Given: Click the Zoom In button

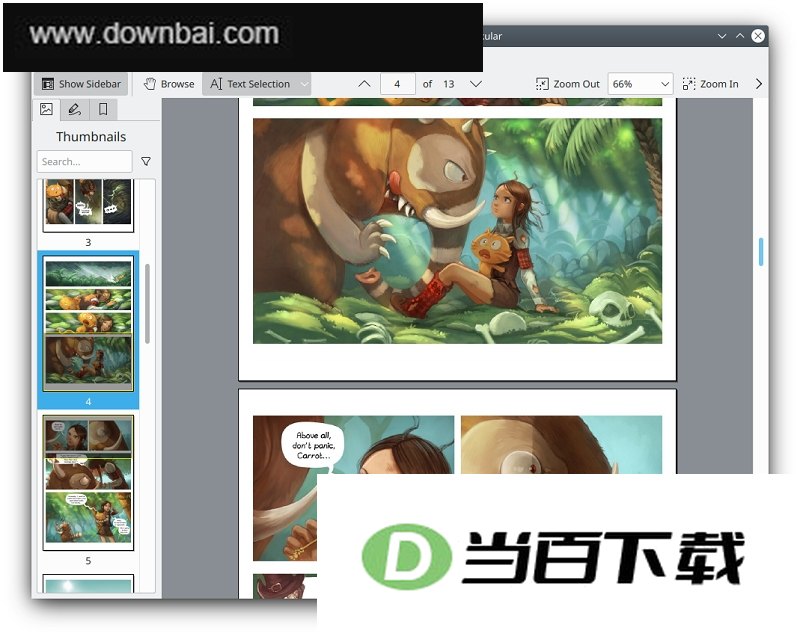Looking at the screenshot, I should pyautogui.click(x=710, y=84).
